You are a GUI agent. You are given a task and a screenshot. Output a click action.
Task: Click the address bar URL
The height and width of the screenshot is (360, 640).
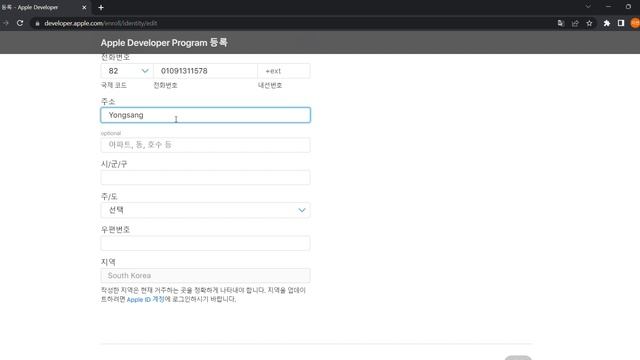[101, 23]
